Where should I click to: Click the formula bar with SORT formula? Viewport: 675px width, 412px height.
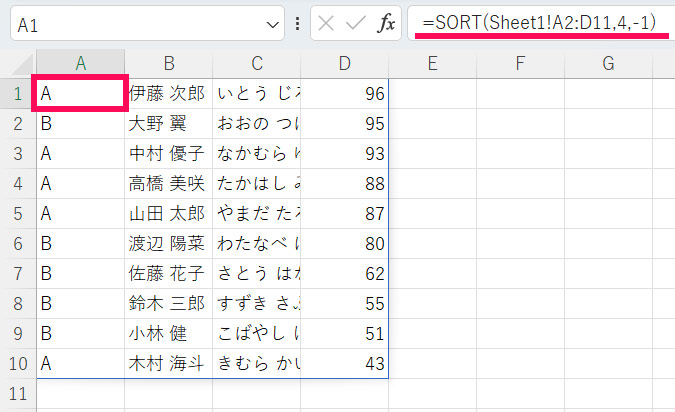tap(542, 23)
